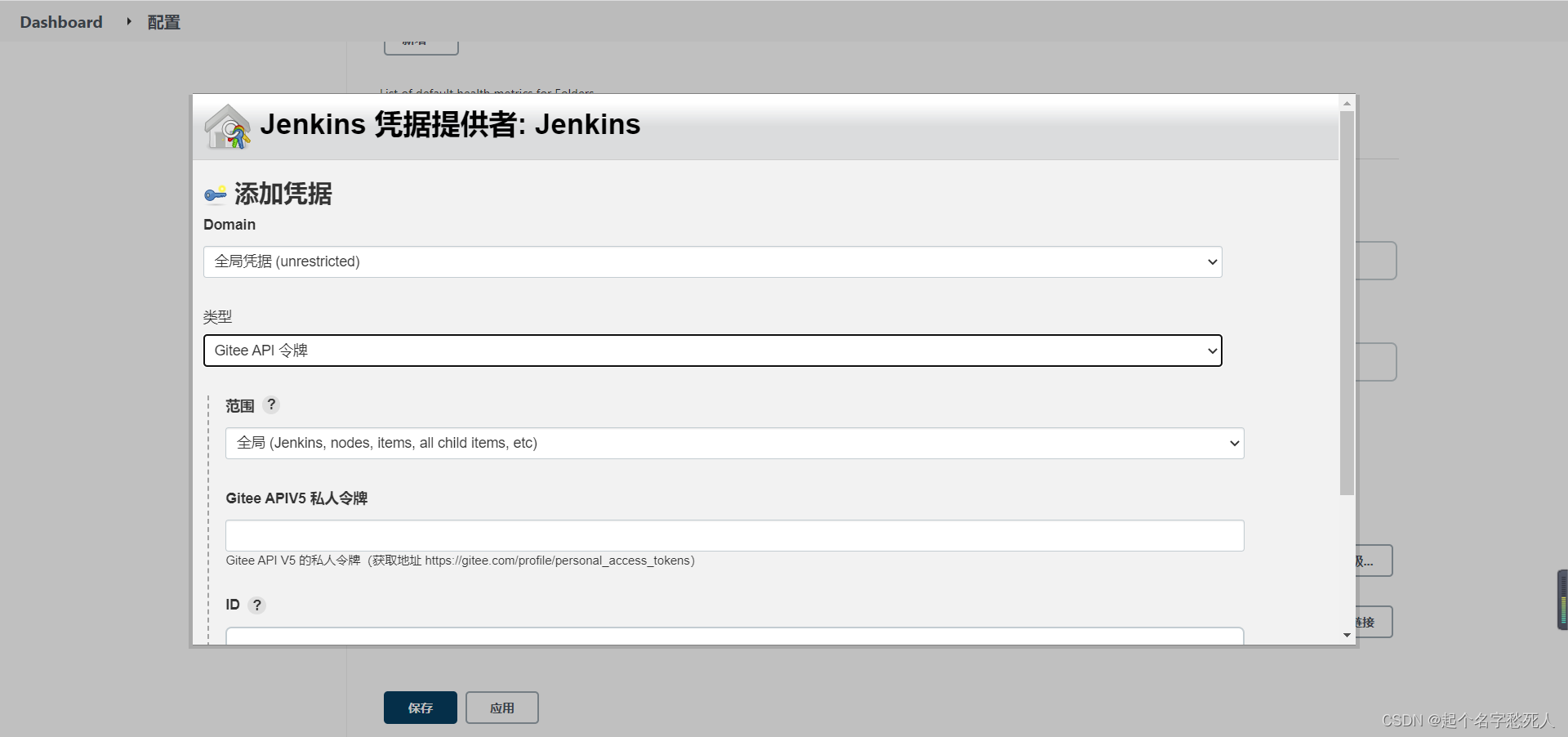
Task: Go to Dashboard breadcrumb
Action: click(x=61, y=22)
